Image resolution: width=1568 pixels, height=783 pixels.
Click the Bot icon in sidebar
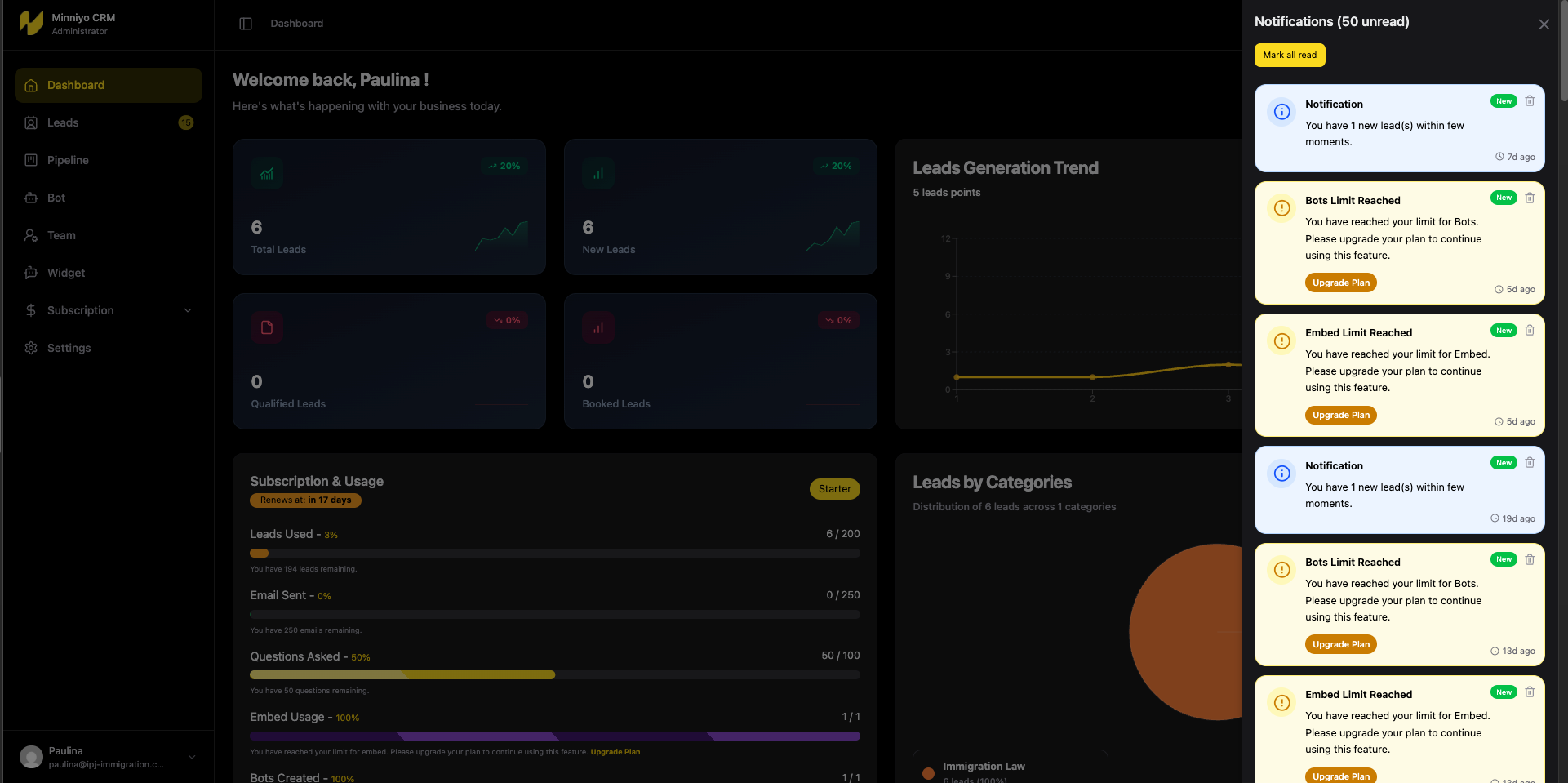tap(31, 198)
